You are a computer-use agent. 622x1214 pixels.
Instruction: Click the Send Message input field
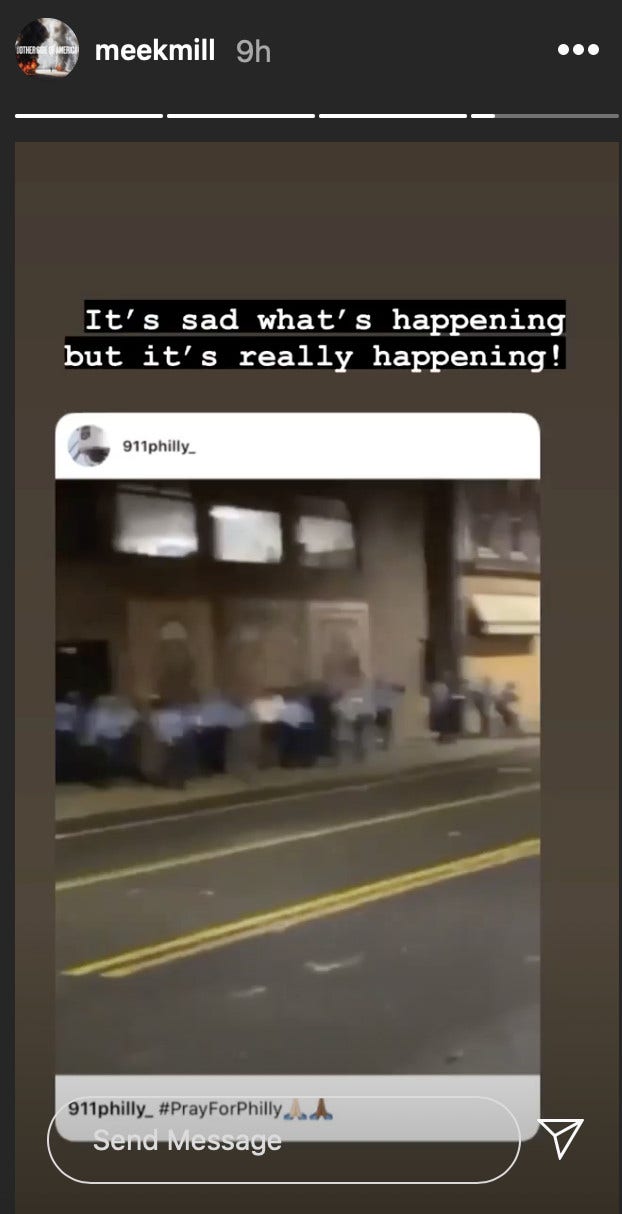(x=284, y=1140)
